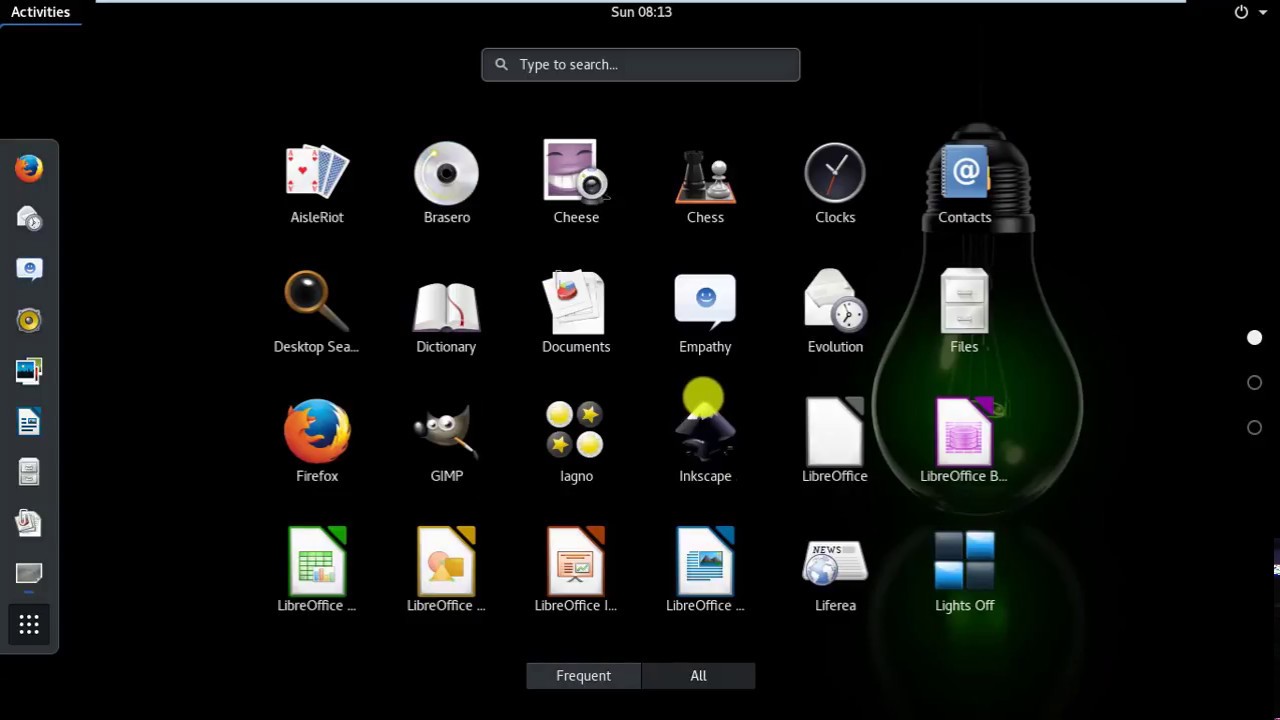The width and height of the screenshot is (1280, 720).
Task: Open Files cabinet icon in dock
Action: point(29,472)
